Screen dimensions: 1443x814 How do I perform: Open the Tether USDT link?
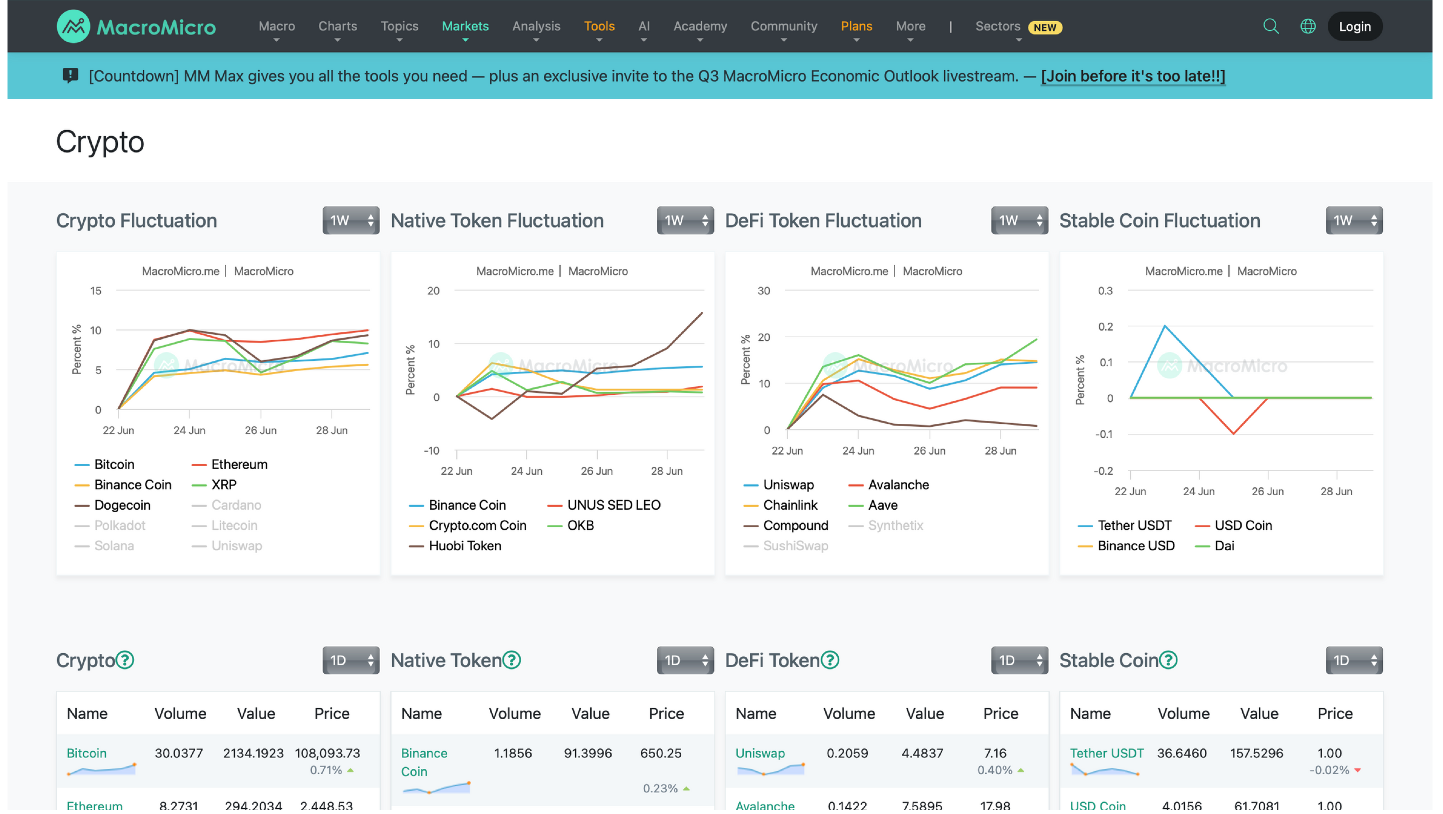point(1107,753)
